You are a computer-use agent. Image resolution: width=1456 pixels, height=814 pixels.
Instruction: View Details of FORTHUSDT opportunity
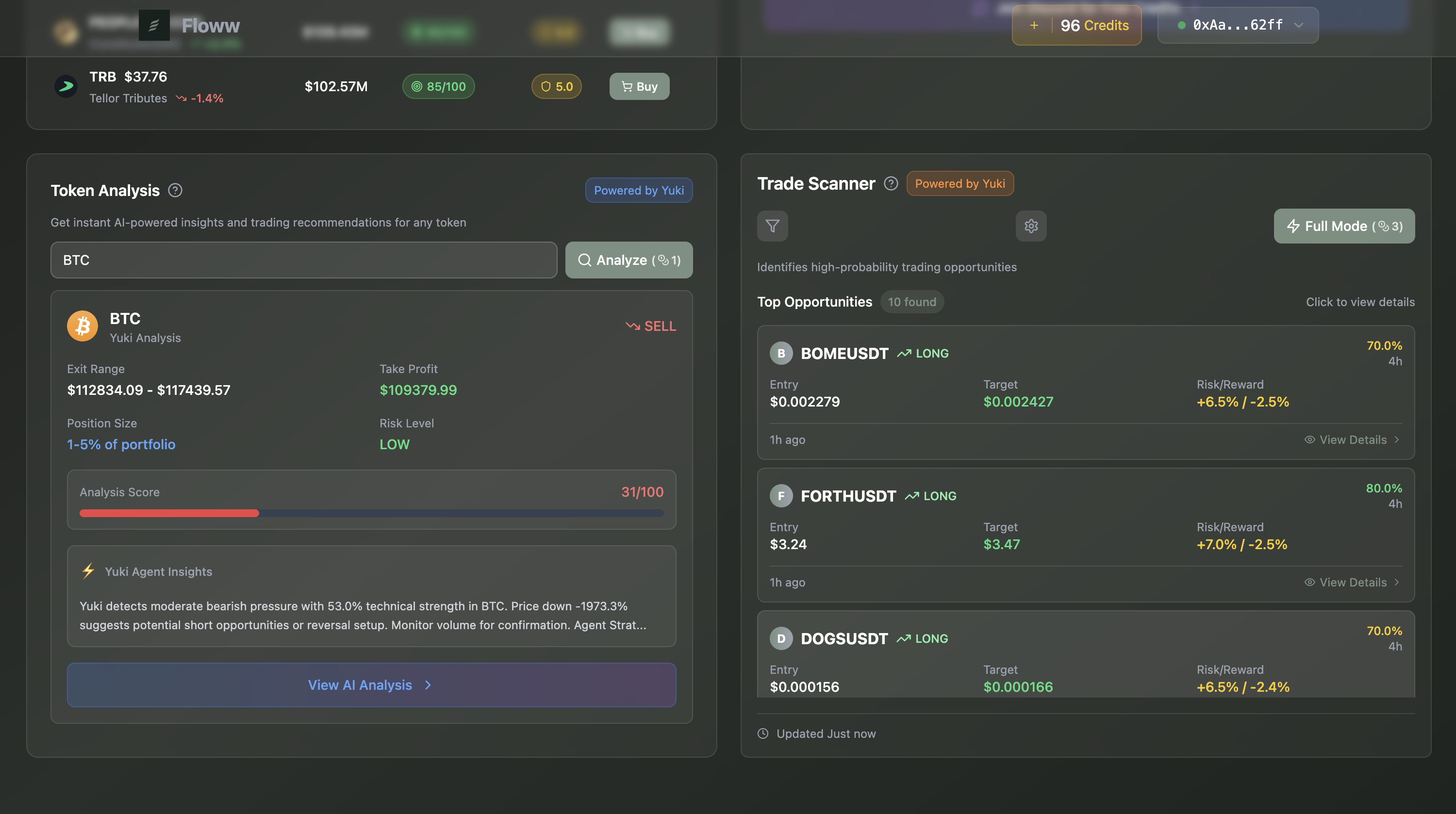(x=1352, y=583)
